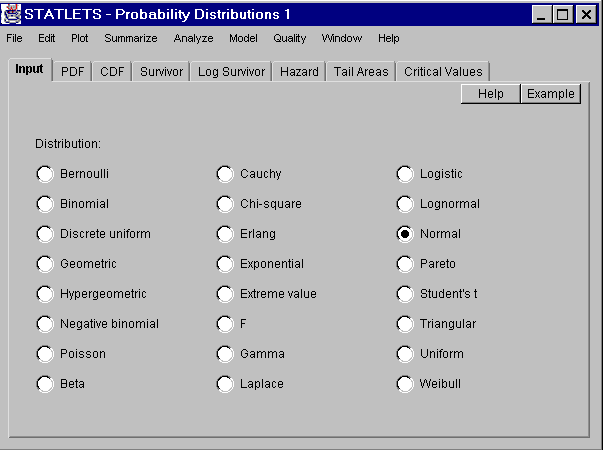Click the selected Normal radio button
The height and width of the screenshot is (450, 603).
405,234
